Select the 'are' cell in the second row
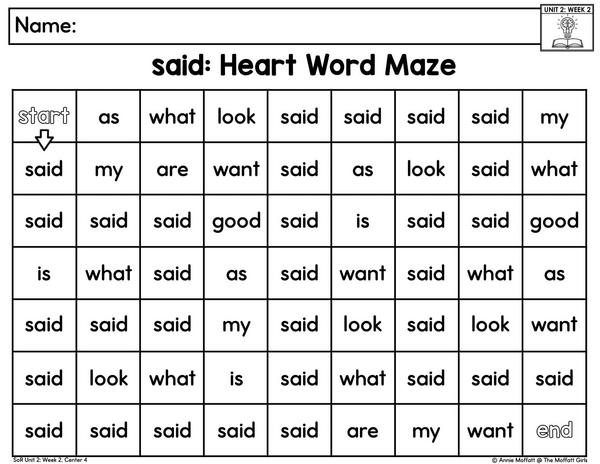The width and height of the screenshot is (600, 464). click(172, 169)
